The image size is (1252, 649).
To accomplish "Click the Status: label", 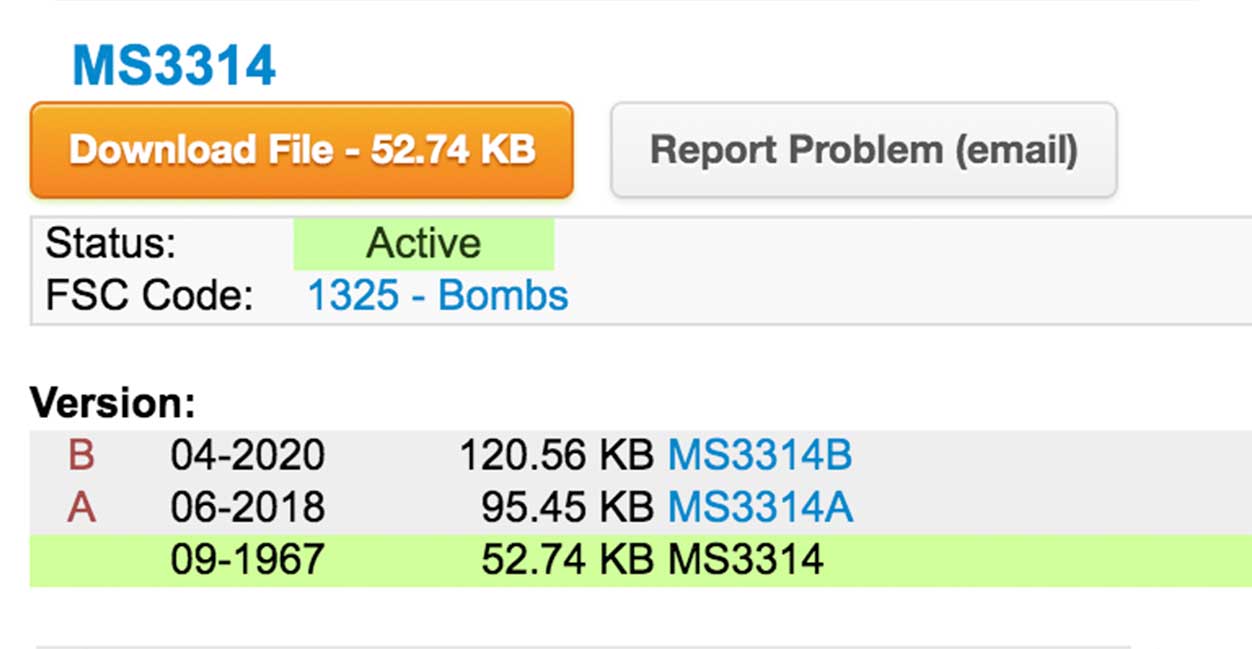I will (111, 244).
